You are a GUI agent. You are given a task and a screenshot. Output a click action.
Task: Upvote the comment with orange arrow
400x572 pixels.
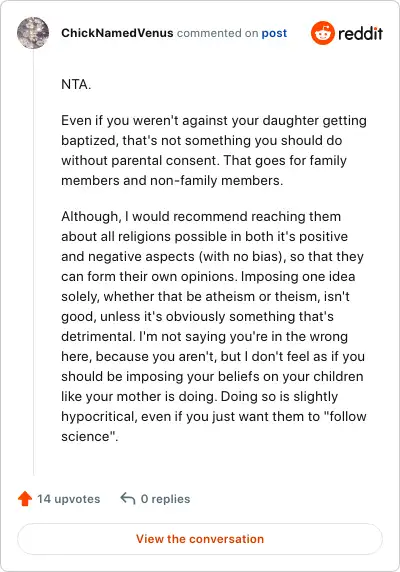(25, 498)
